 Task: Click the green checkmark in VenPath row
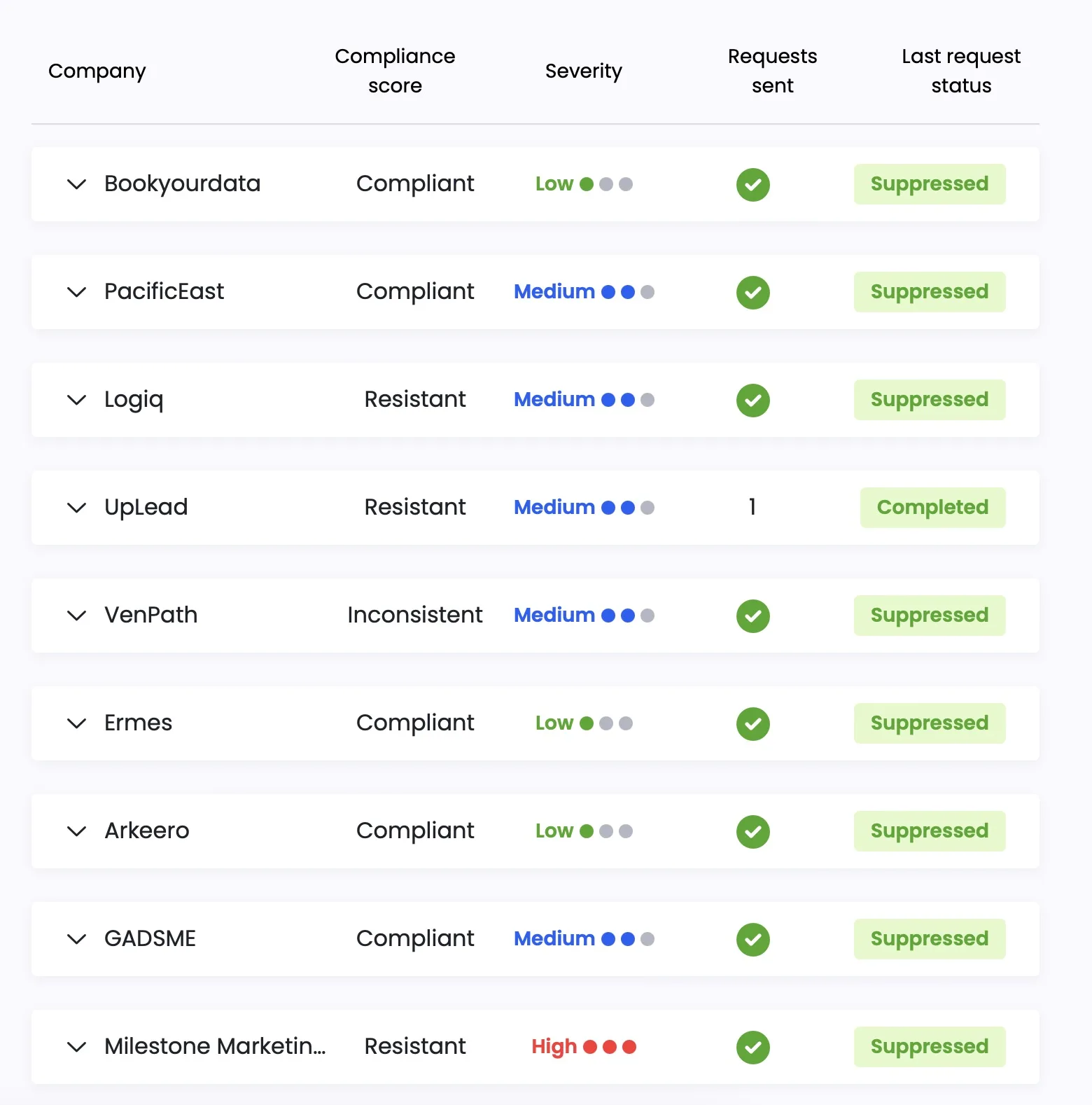pyautogui.click(x=752, y=616)
